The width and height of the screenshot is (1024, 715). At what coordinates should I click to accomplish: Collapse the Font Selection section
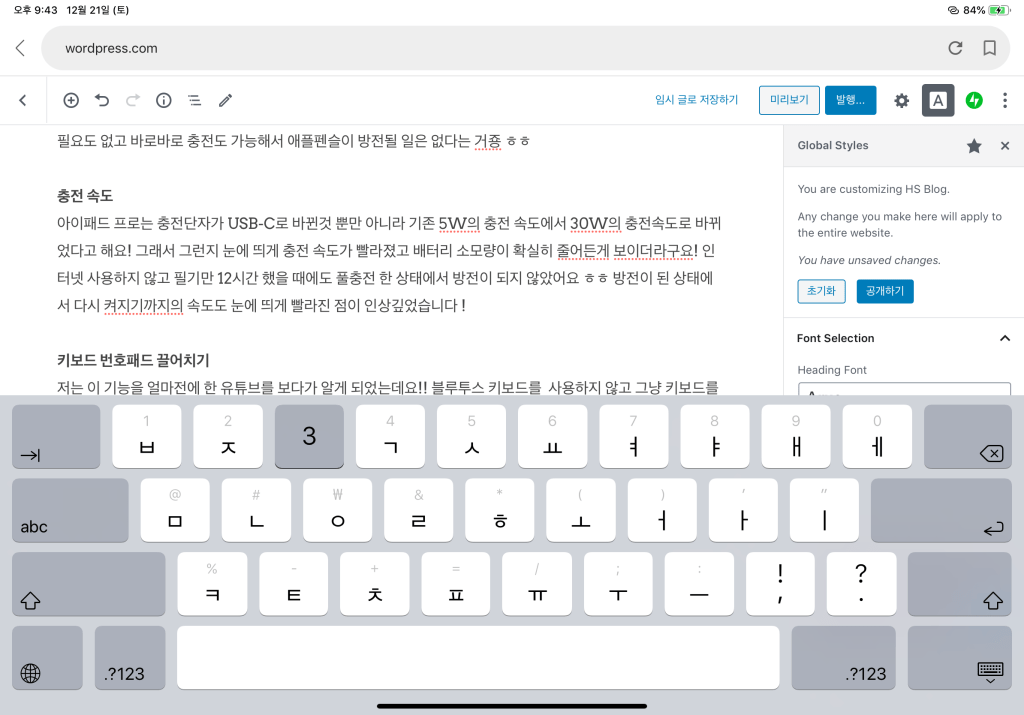[1005, 338]
